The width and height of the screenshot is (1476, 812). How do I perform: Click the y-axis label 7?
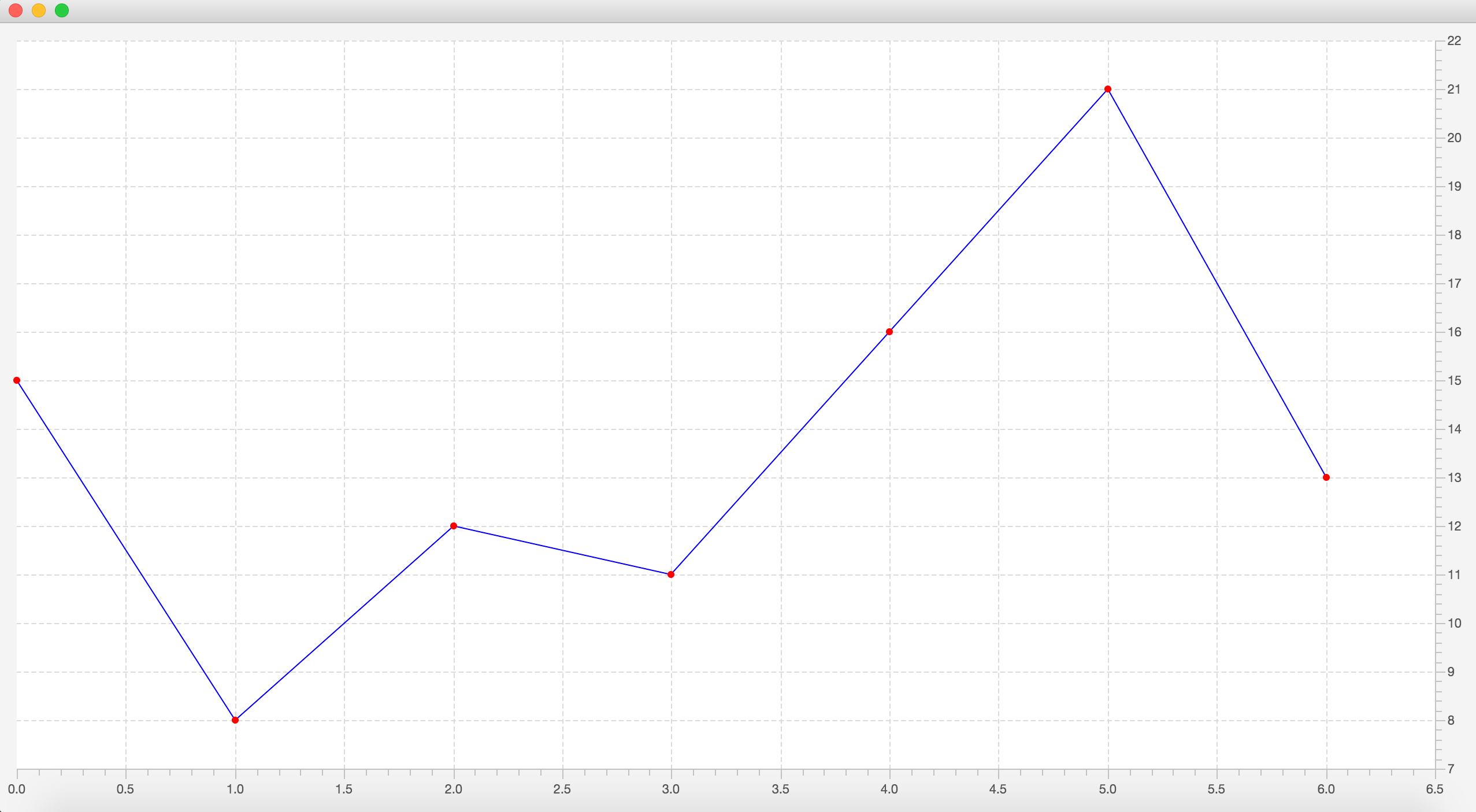1451,769
